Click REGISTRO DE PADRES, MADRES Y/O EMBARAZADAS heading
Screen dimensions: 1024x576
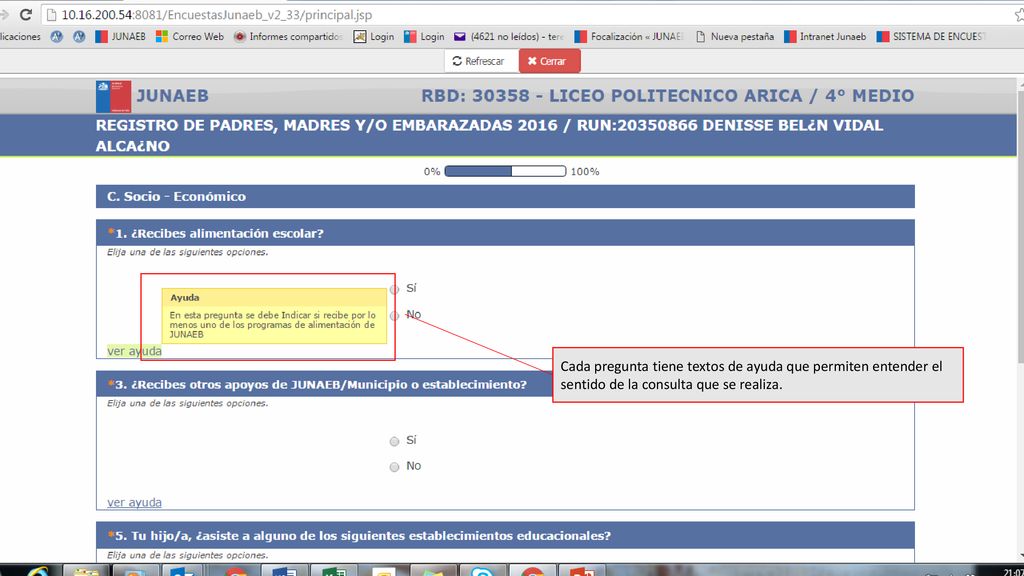(x=489, y=135)
